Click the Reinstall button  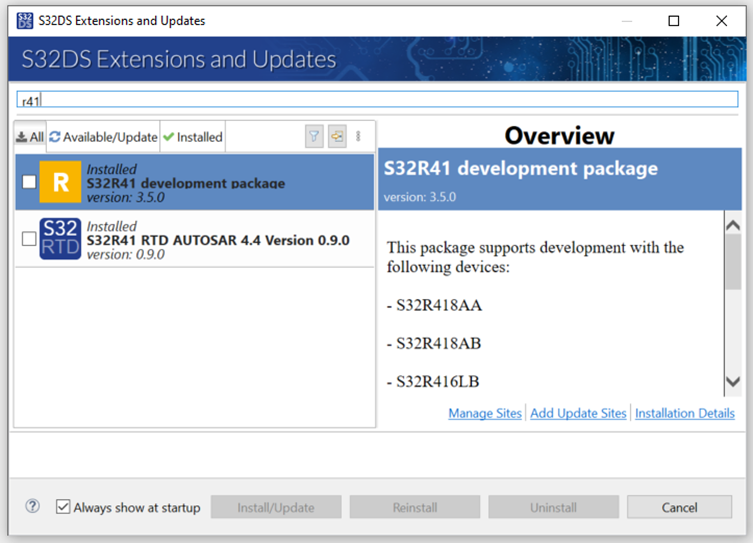(415, 507)
